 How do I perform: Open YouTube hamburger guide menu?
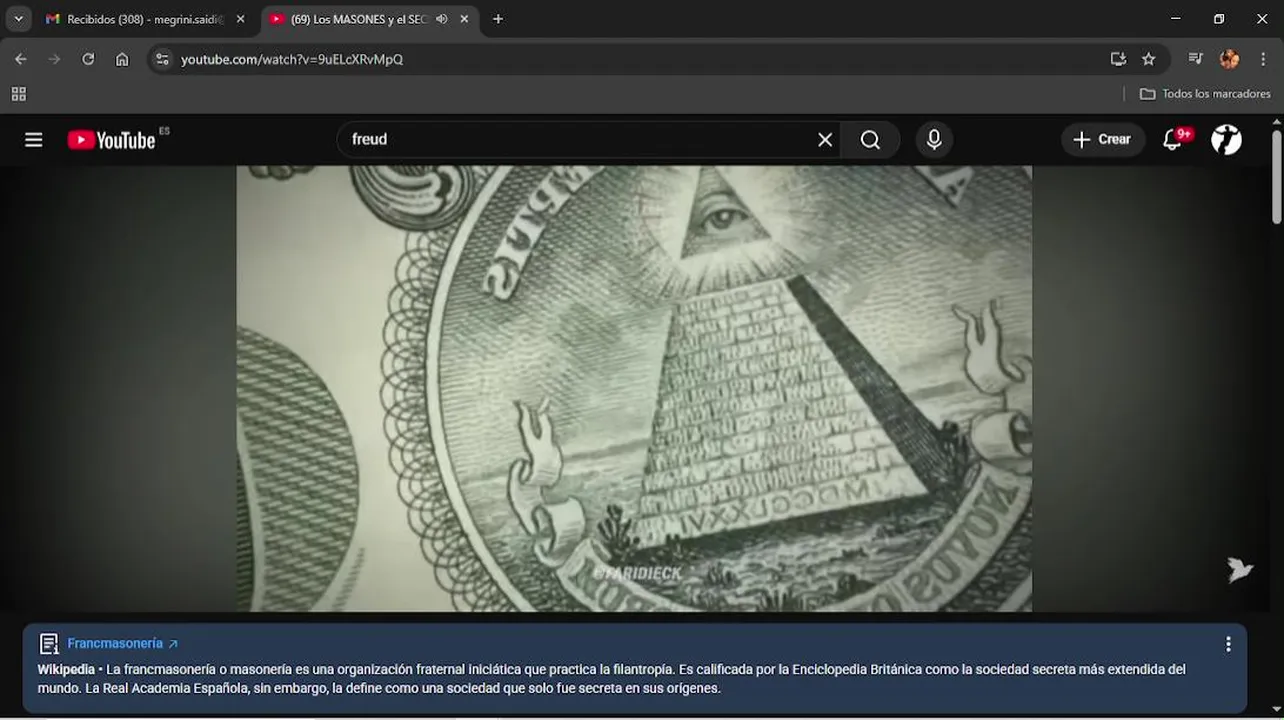(34, 139)
